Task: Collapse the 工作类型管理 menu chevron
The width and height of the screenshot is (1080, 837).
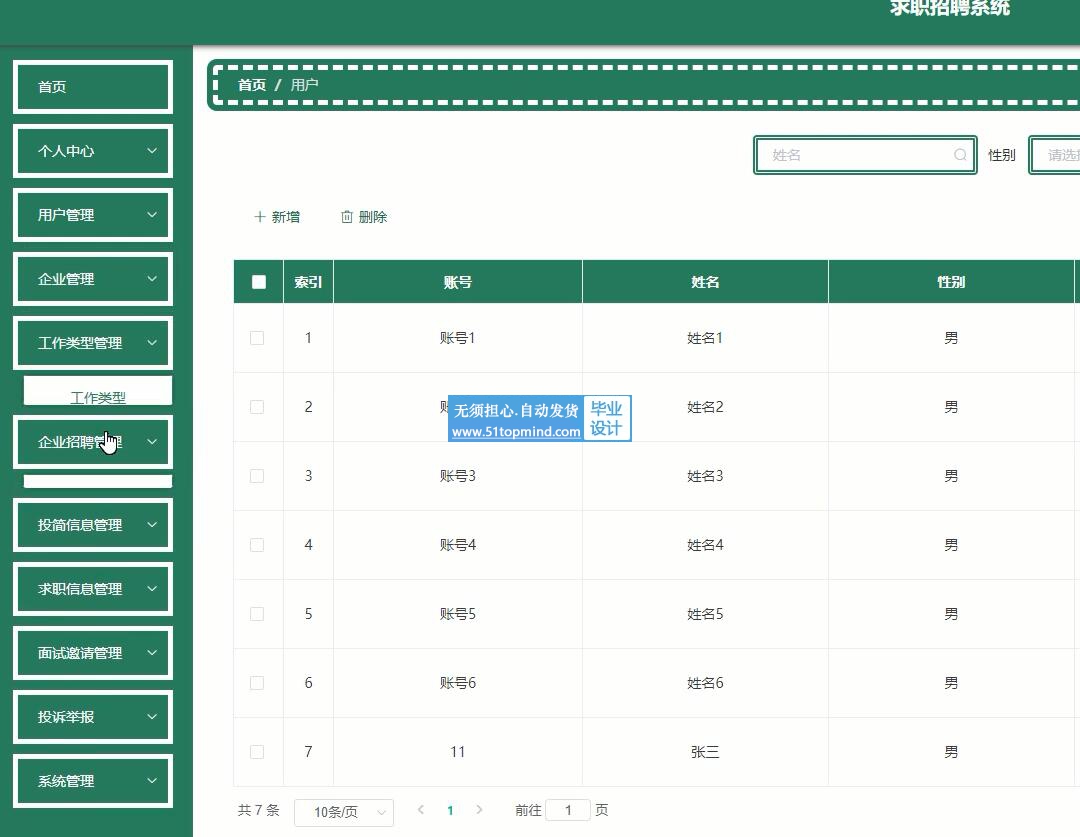Action: [x=152, y=342]
